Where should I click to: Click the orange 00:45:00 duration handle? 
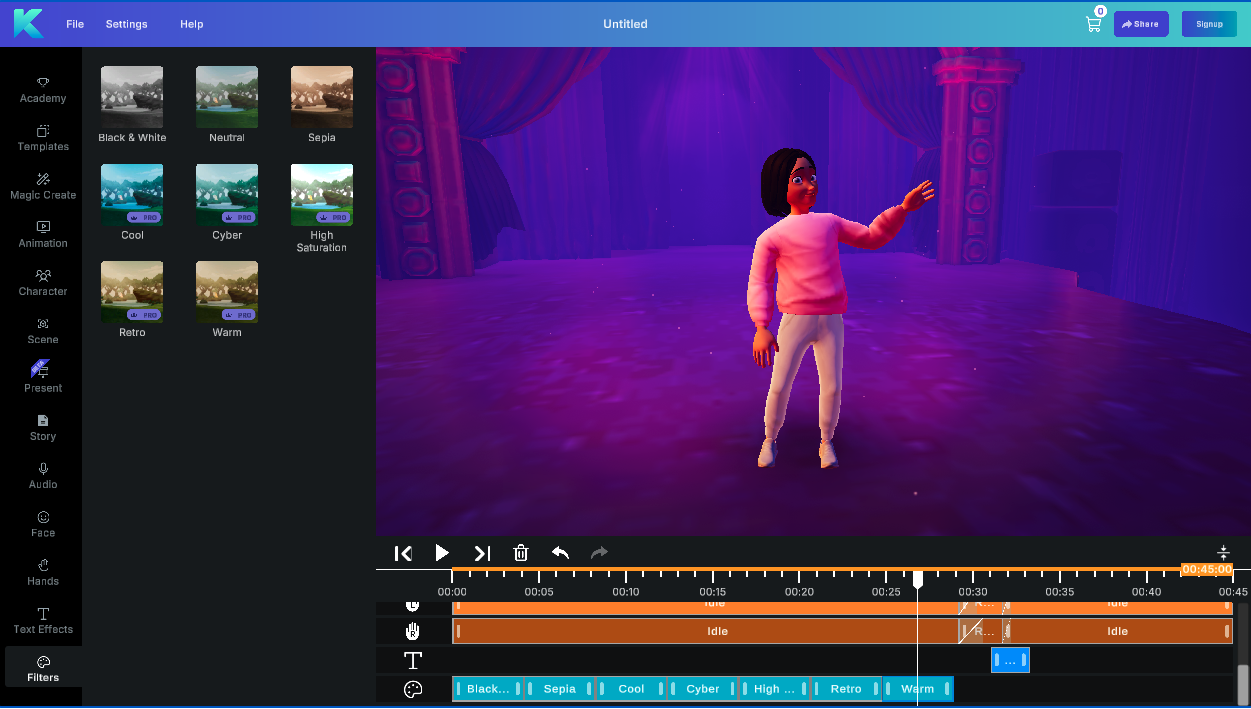pos(1205,569)
